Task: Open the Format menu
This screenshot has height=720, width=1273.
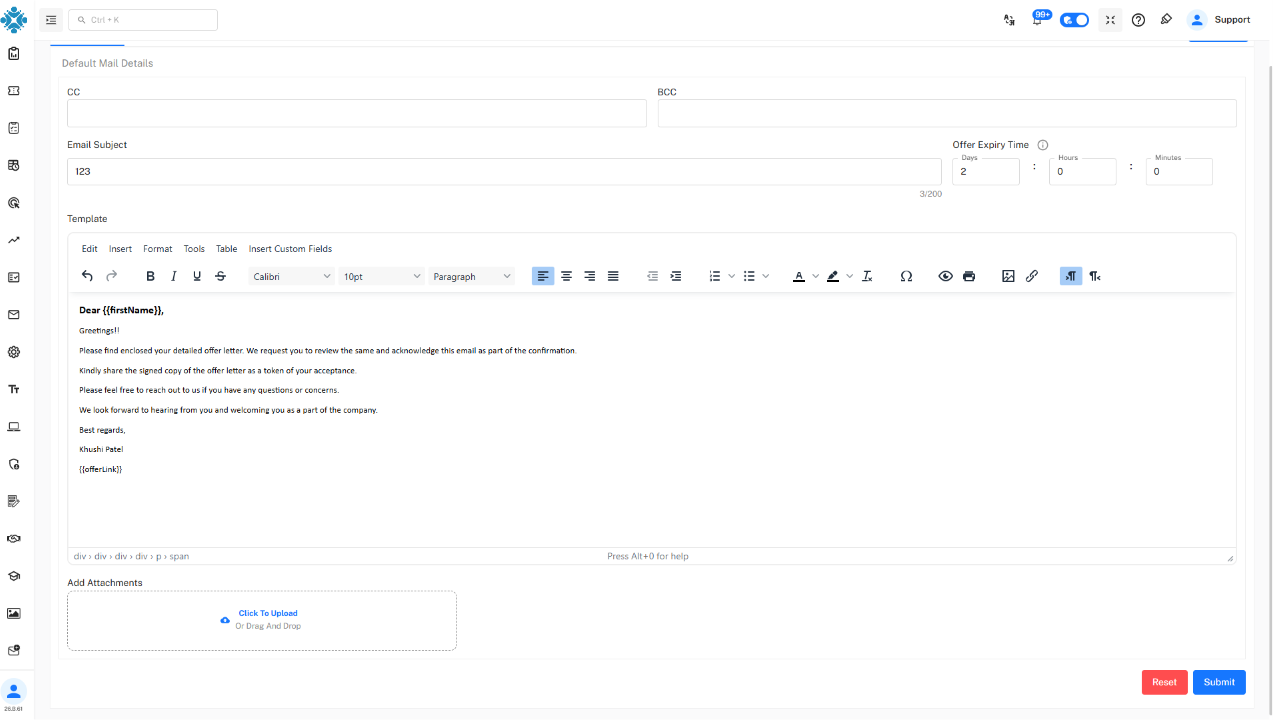Action: [x=158, y=249]
